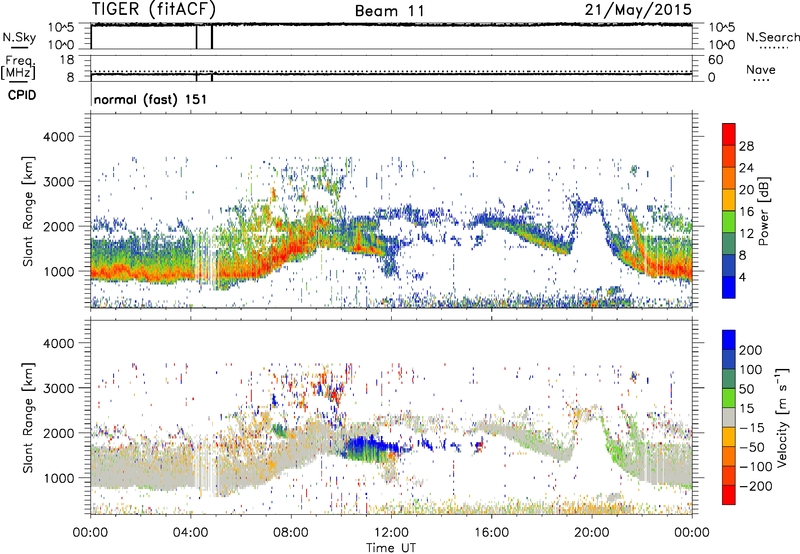Image resolution: width=800 pixels, height=554 pixels.
Task: Click the Power [dB] colorbar label
Action: (764, 211)
